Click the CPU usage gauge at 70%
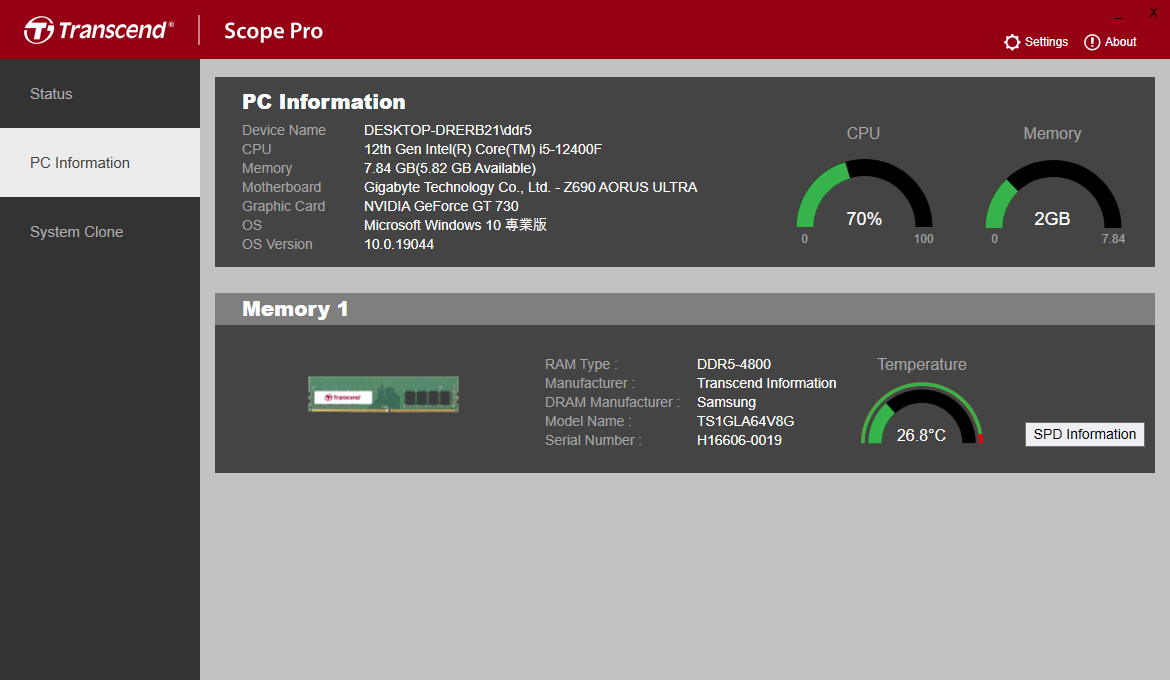This screenshot has height=680, width=1170. tap(864, 194)
